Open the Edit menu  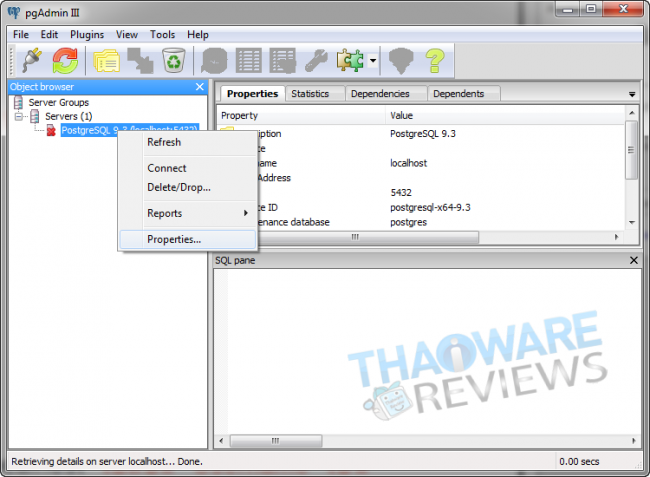49,35
